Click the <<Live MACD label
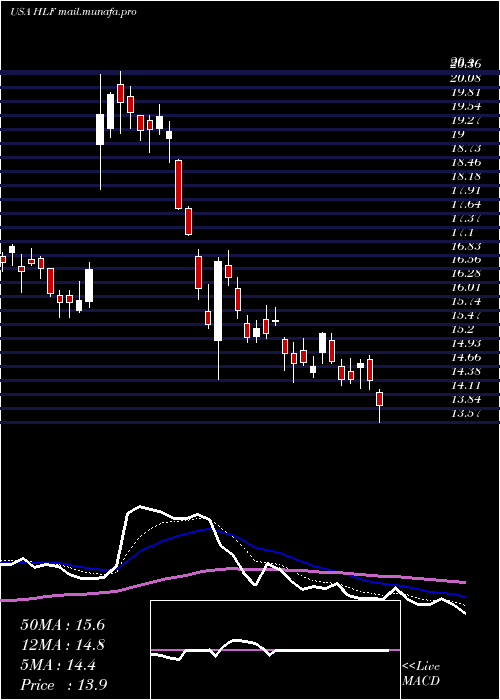This screenshot has width=500, height=700. [x=421, y=674]
